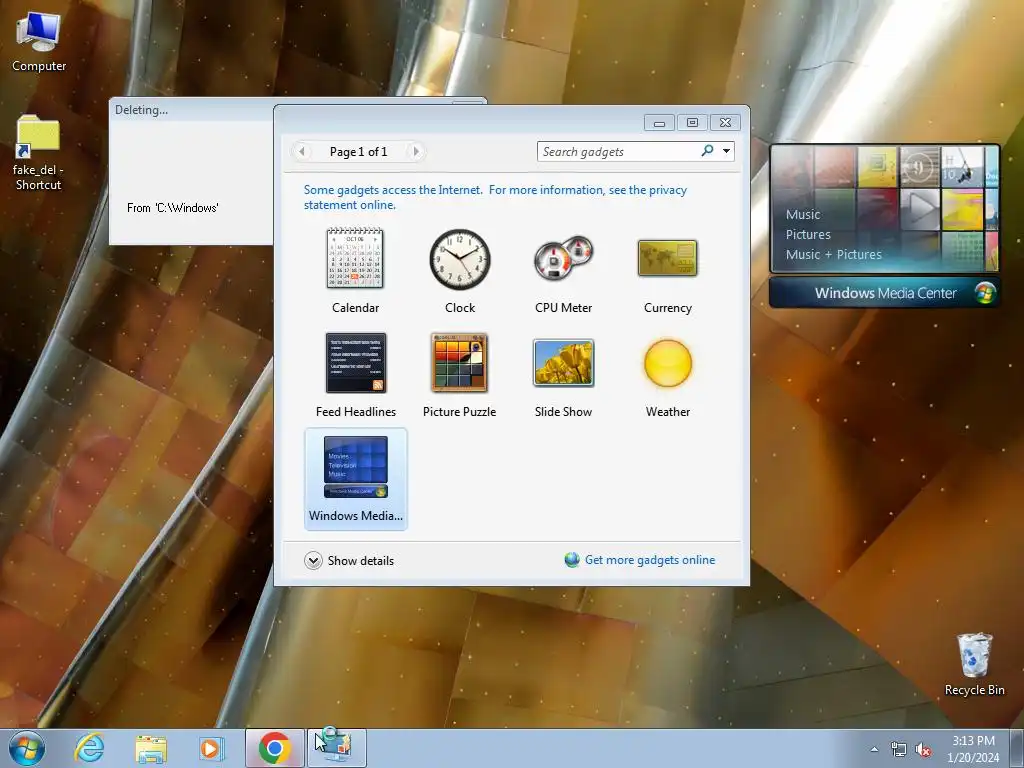Select the Clock gadget icon

[x=460, y=259]
